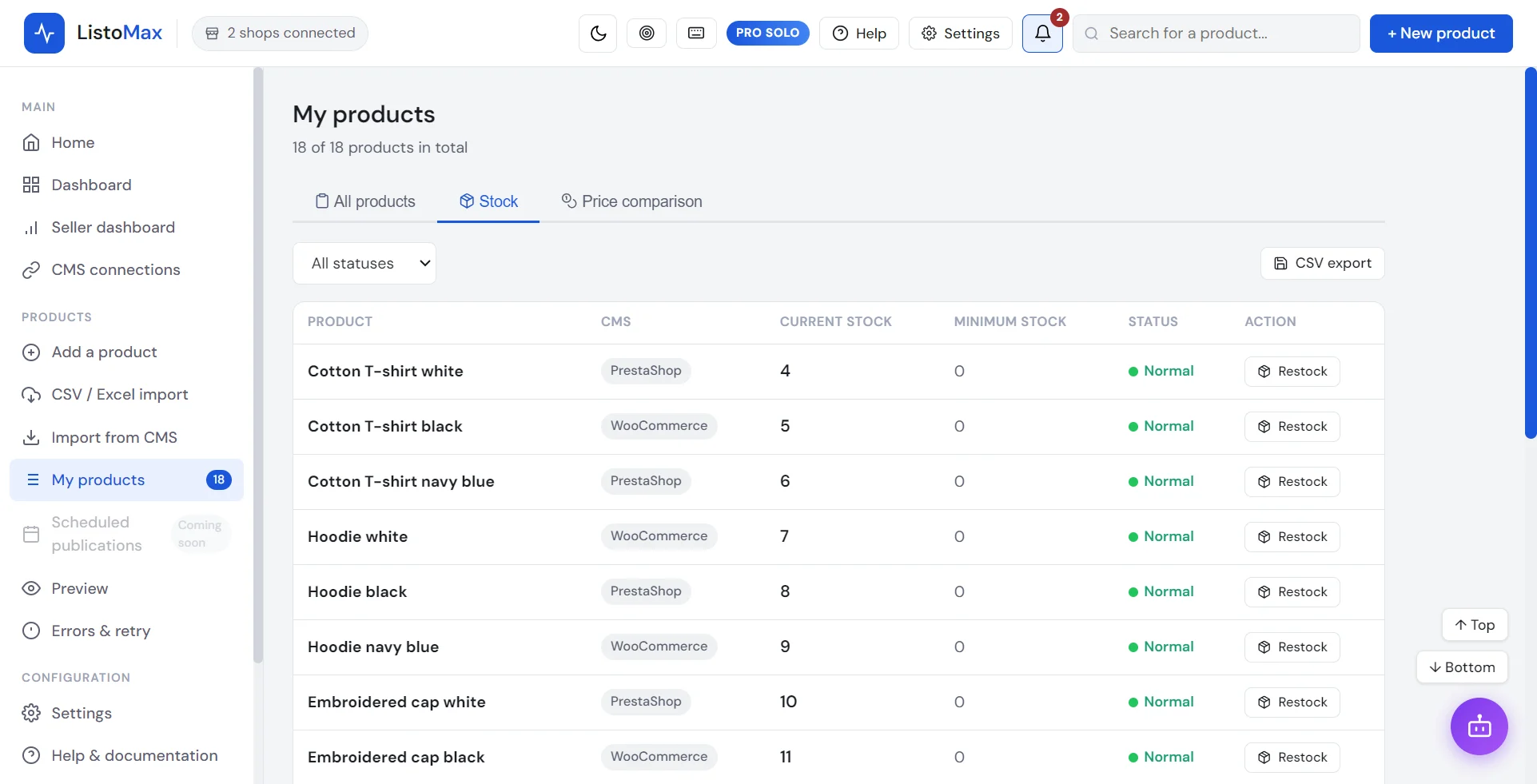
Task: Click the ListoMax logo icon
Action: 44,34
